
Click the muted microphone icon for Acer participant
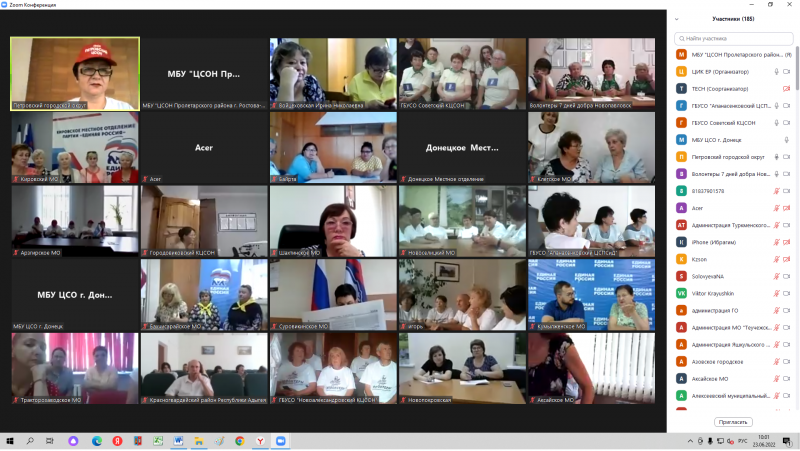[x=776, y=208]
